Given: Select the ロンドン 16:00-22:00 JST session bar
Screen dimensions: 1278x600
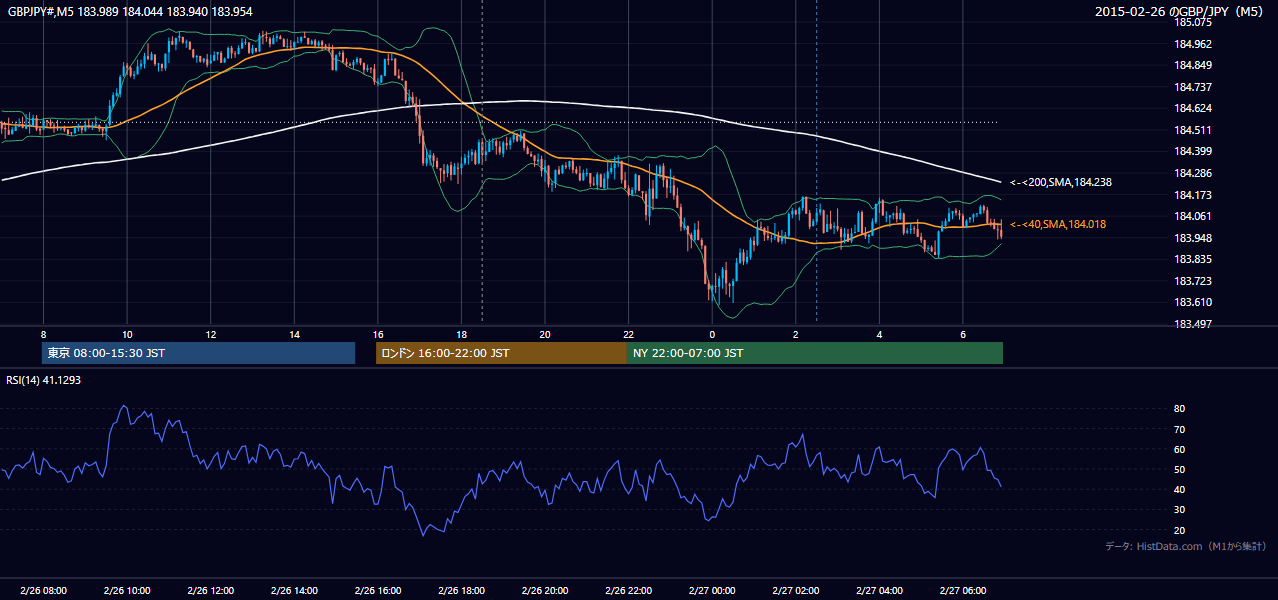Looking at the screenshot, I should point(501,353).
